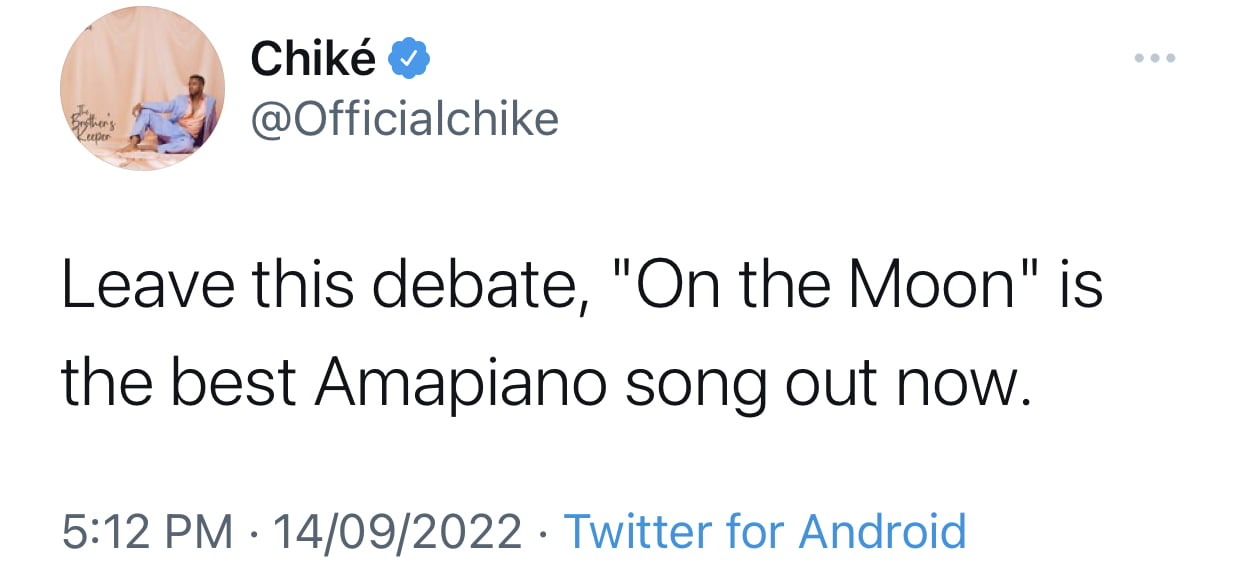Open the three-dot more options menu
The image size is (1242, 588).
[1156, 58]
